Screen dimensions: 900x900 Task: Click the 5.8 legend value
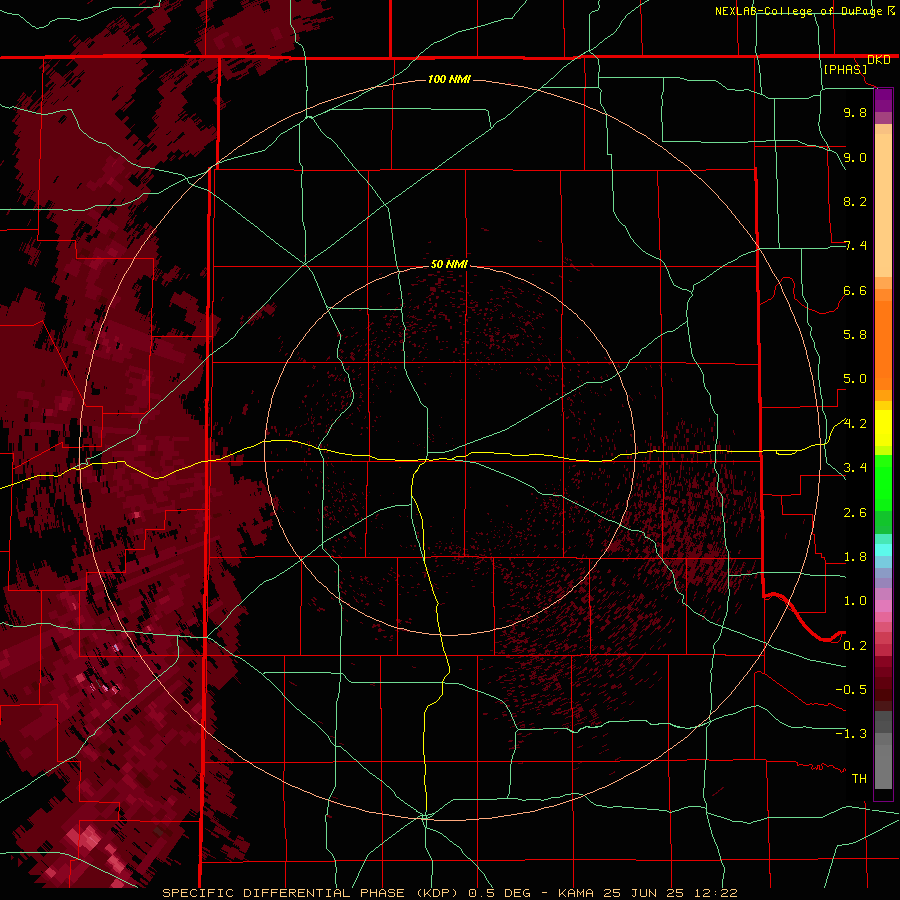coord(855,335)
